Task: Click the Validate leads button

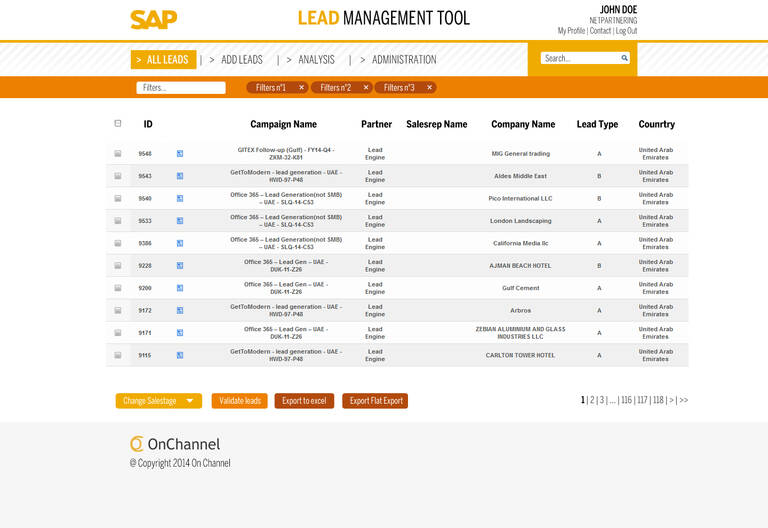Action: click(240, 401)
